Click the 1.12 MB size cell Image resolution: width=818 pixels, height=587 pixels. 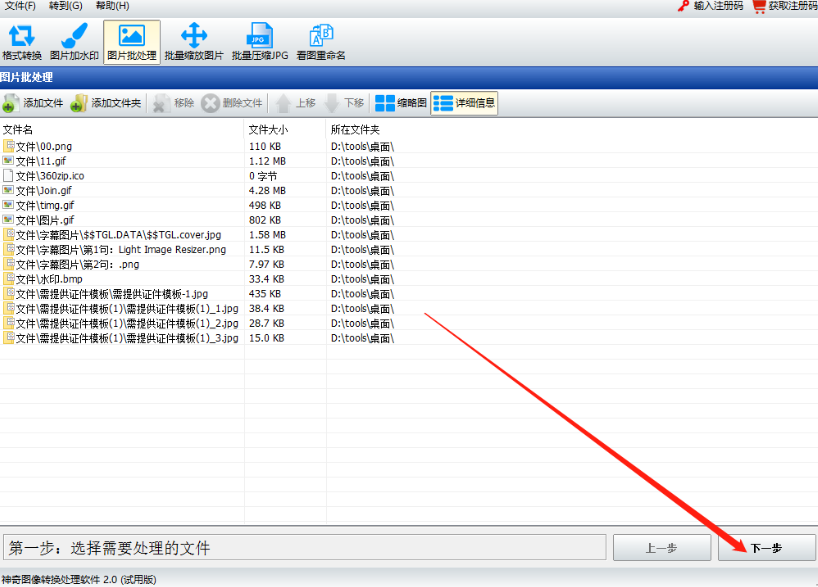[x=267, y=161]
